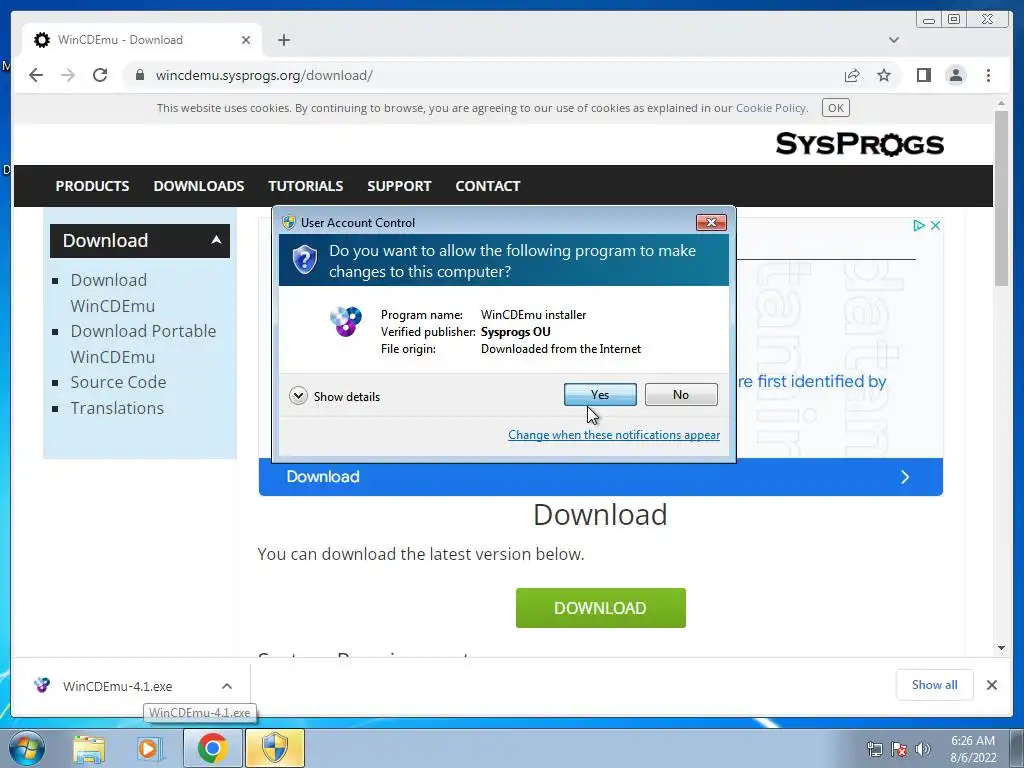Screen dimensions: 1024x768
Task: Open Source Code sidebar link
Action: tap(118, 382)
